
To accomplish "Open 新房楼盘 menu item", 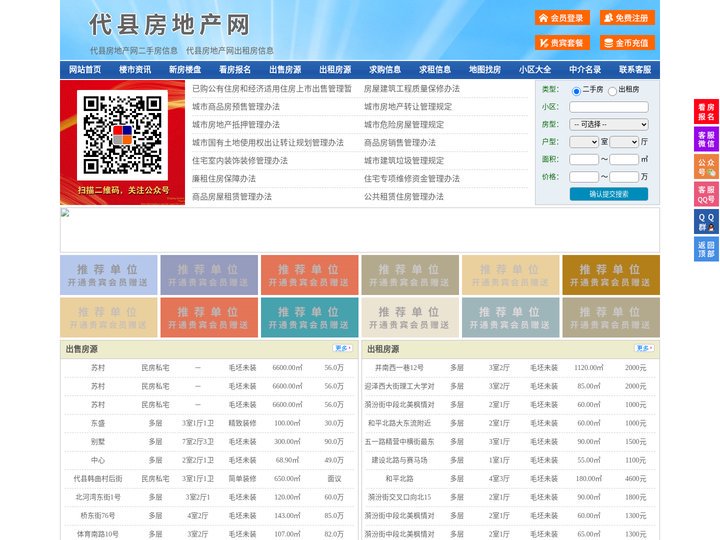I will click(x=185, y=70).
